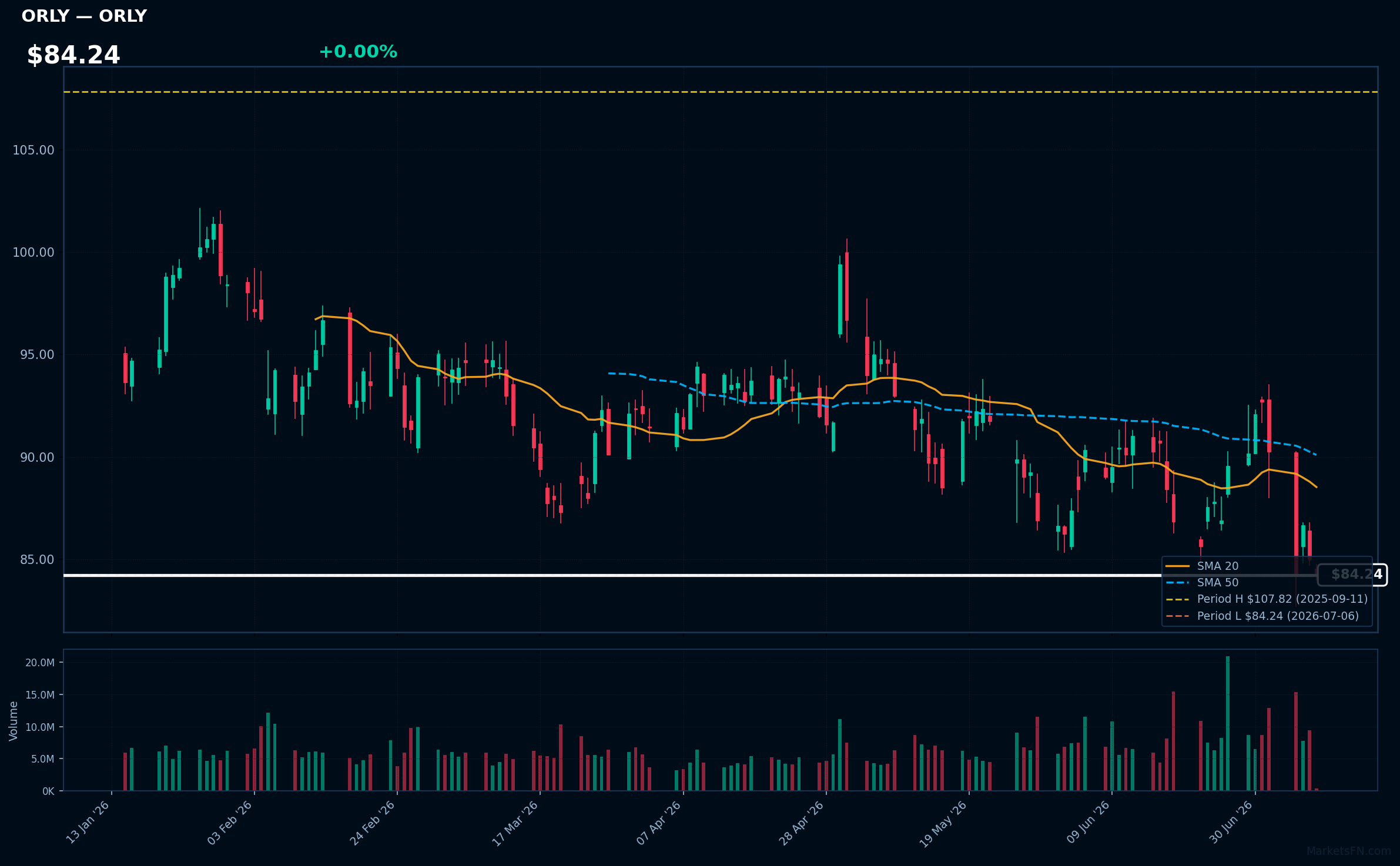Click the yellow dashed period high line
1400x866 pixels.
coord(721,92)
